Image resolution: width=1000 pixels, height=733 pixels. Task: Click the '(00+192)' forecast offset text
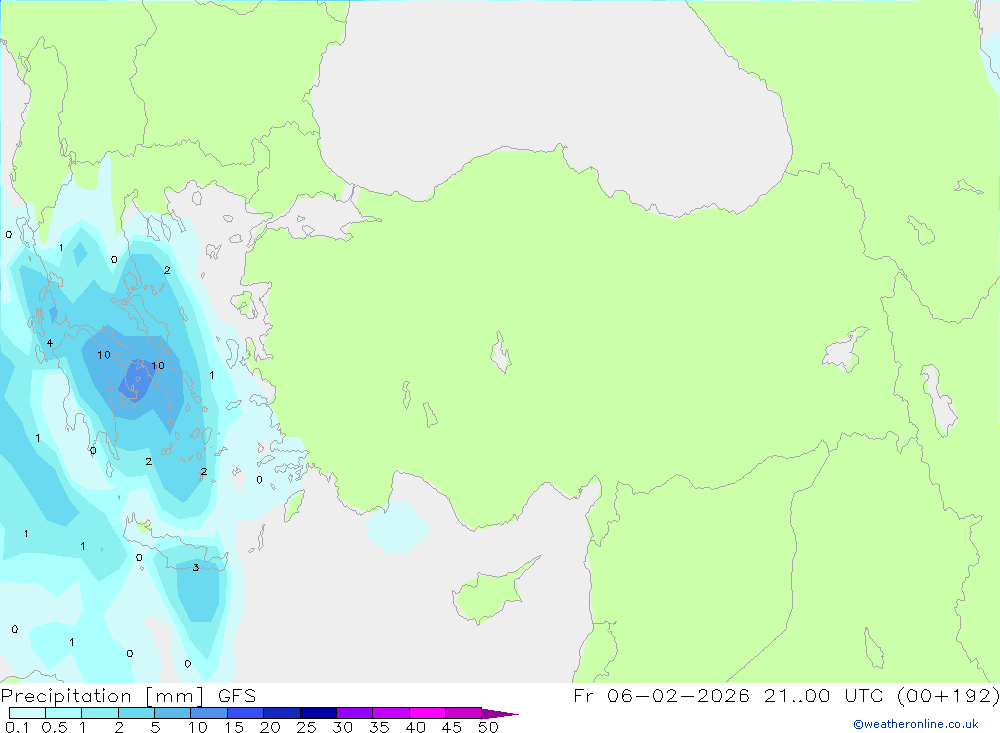tap(948, 695)
